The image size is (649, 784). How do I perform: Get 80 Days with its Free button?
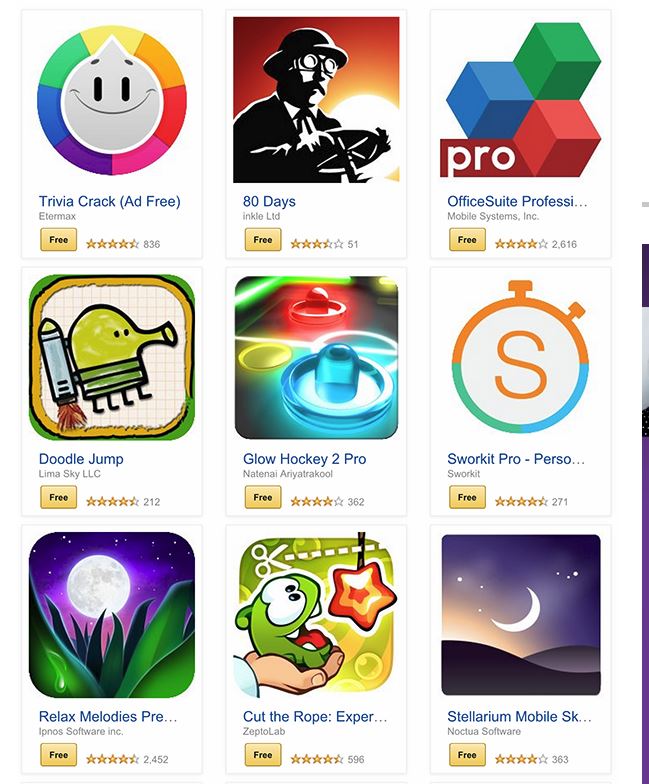[263, 240]
